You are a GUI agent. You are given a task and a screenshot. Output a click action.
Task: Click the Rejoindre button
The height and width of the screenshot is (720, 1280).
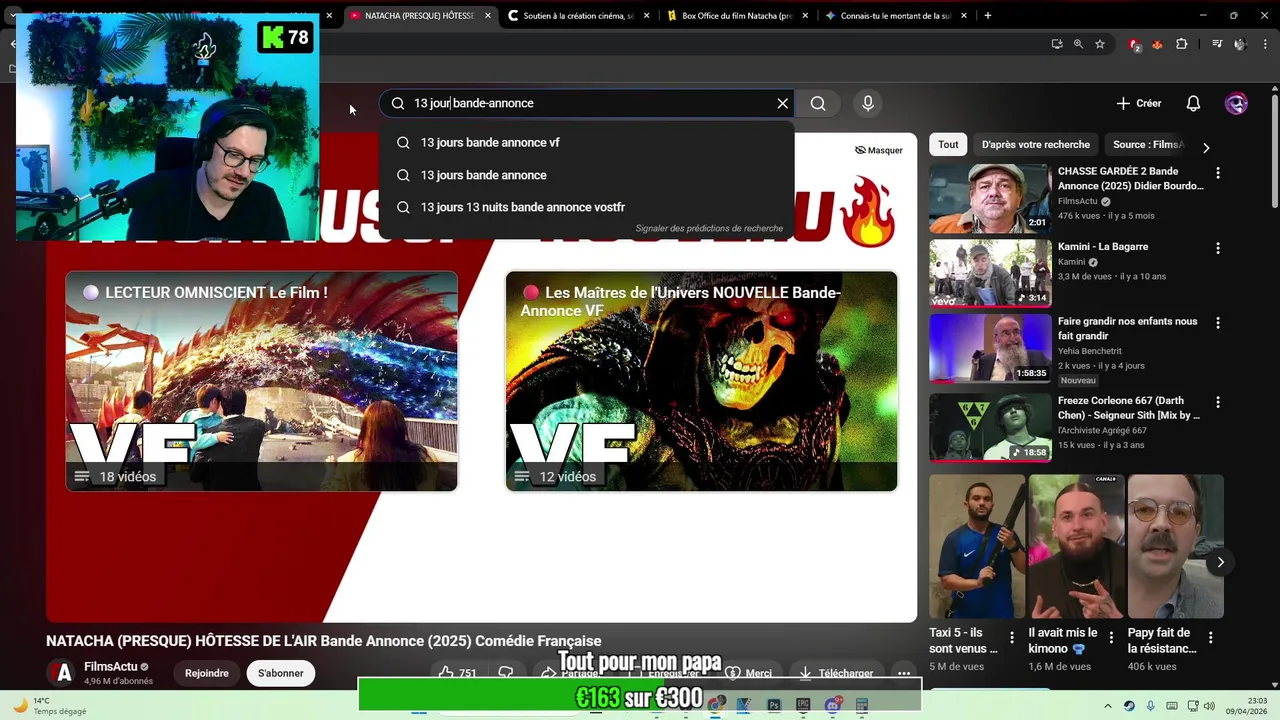point(206,673)
